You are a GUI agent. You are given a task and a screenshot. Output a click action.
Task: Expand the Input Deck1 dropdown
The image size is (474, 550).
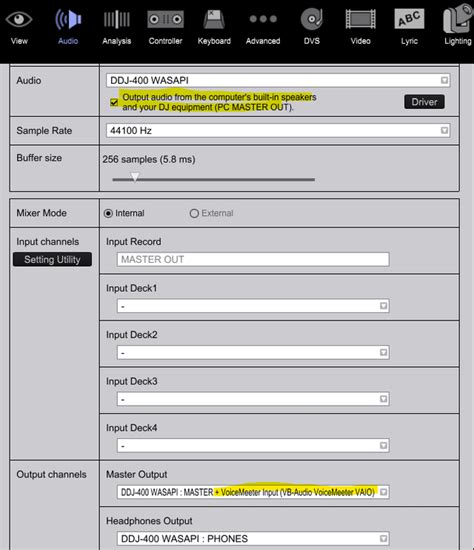click(253, 306)
